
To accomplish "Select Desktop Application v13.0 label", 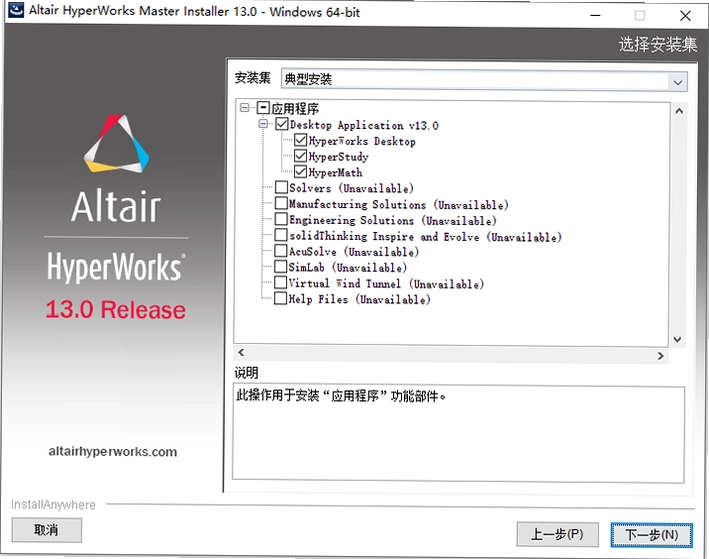I will tap(364, 125).
